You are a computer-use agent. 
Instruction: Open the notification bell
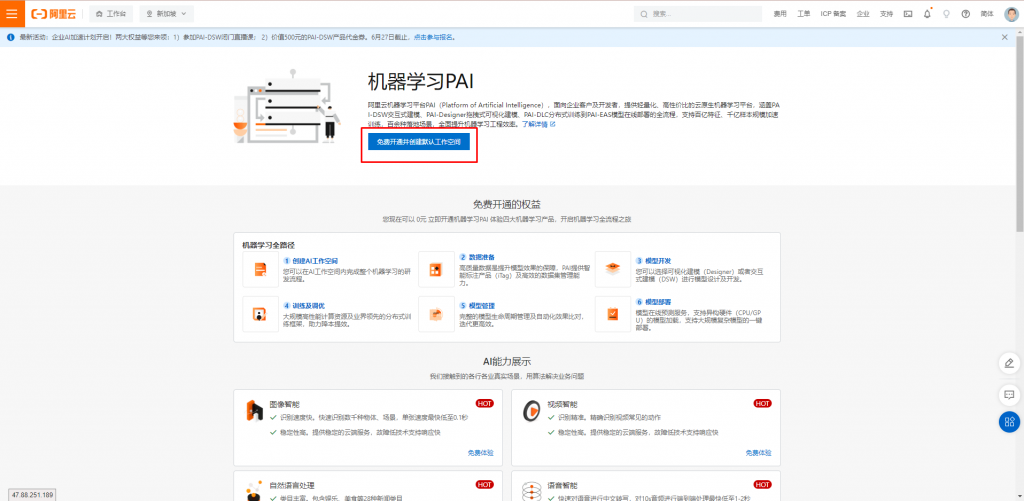[927, 14]
